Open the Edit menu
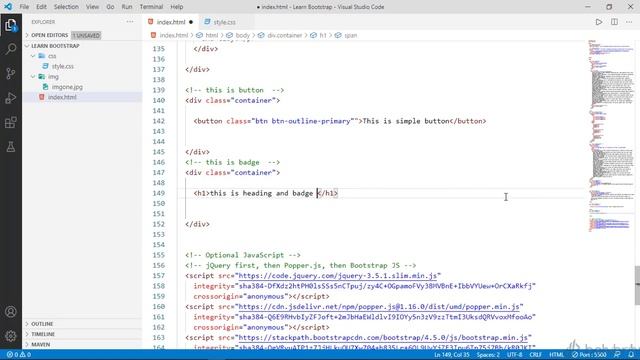640x360 pixels. coord(41,7)
